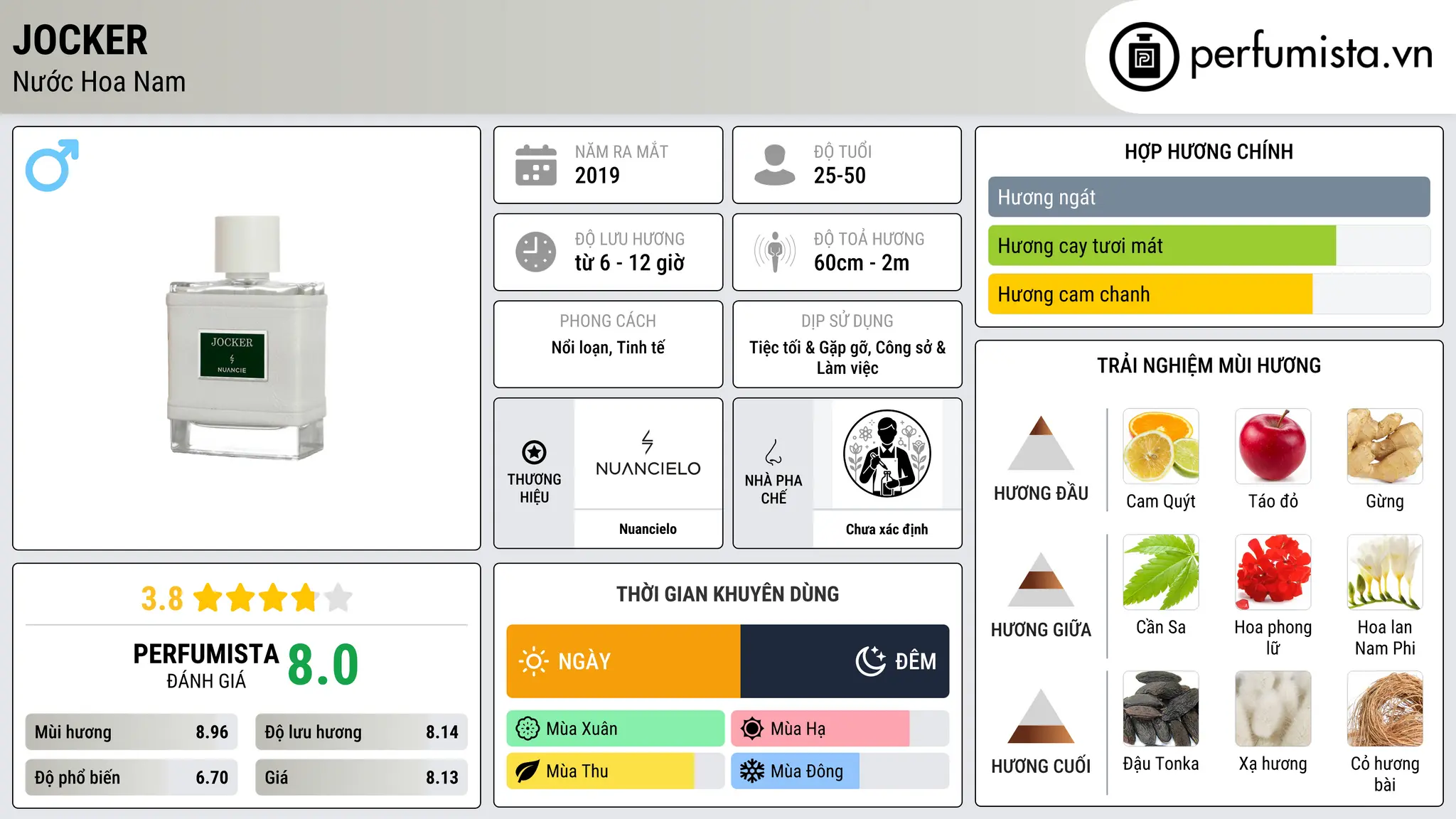This screenshot has width=1456, height=819.
Task: Click the orange Ngày daytime segment
Action: (623, 661)
